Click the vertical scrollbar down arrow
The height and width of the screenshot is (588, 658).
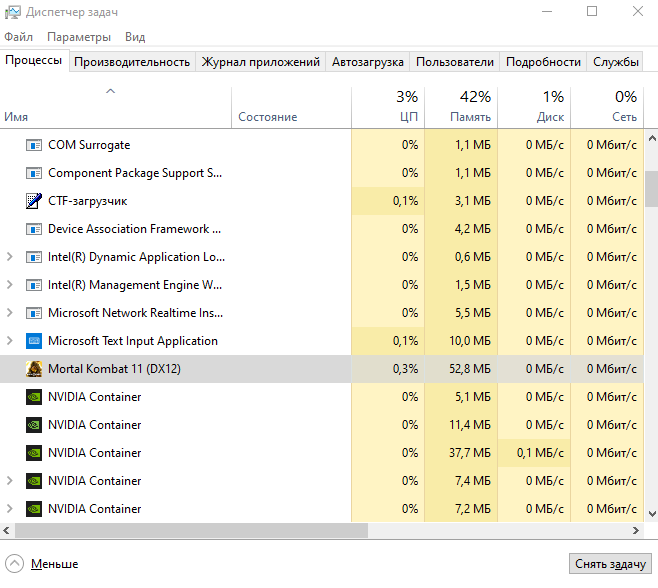coord(652,514)
